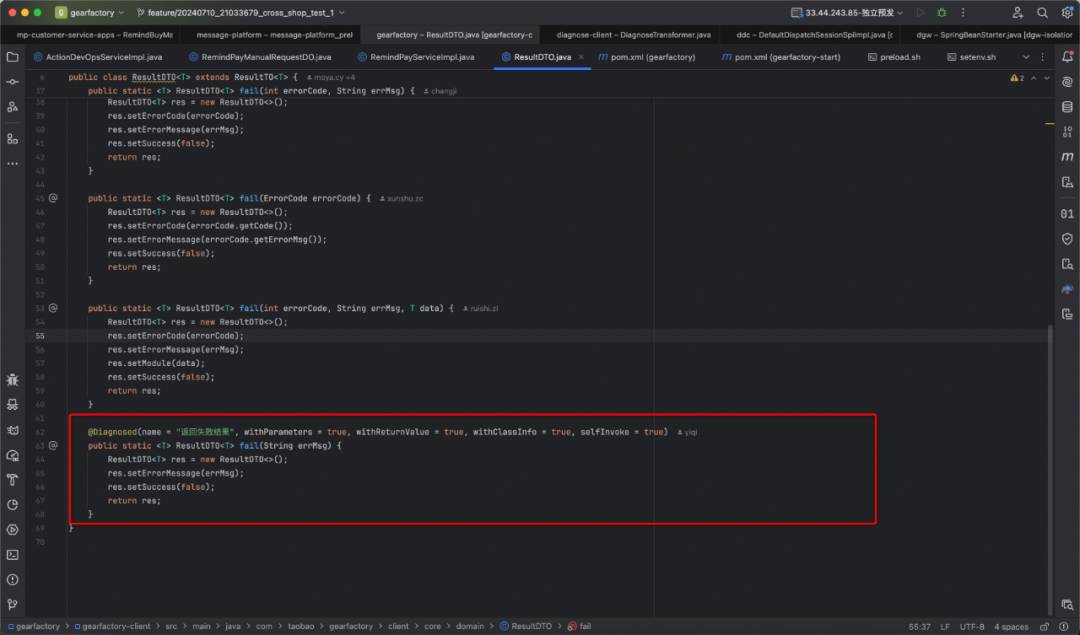Switch to preload.sh tab
The height and width of the screenshot is (635, 1080).
[x=894, y=57]
